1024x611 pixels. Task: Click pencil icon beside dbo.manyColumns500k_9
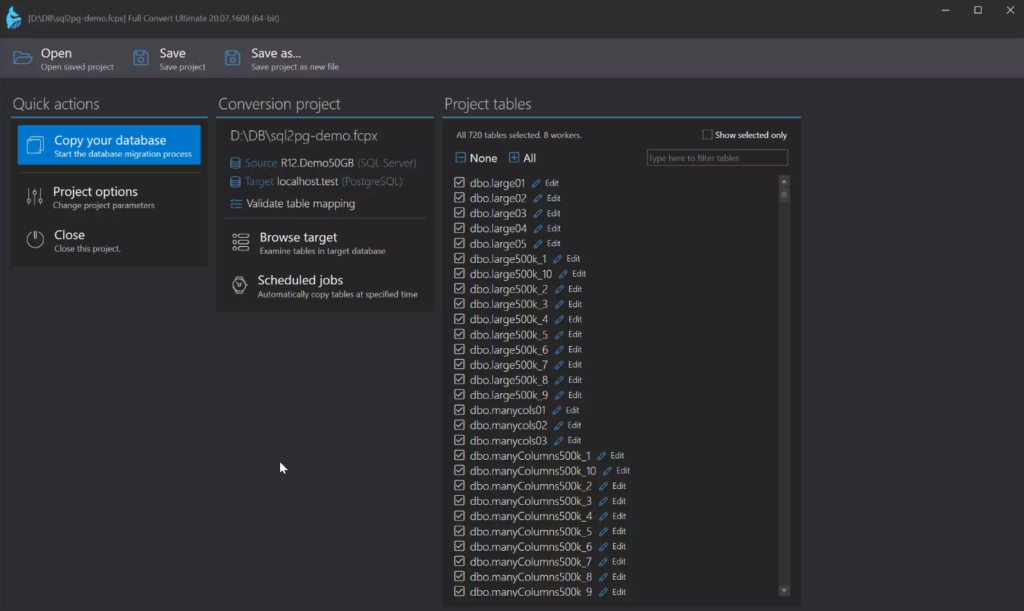tap(603, 592)
